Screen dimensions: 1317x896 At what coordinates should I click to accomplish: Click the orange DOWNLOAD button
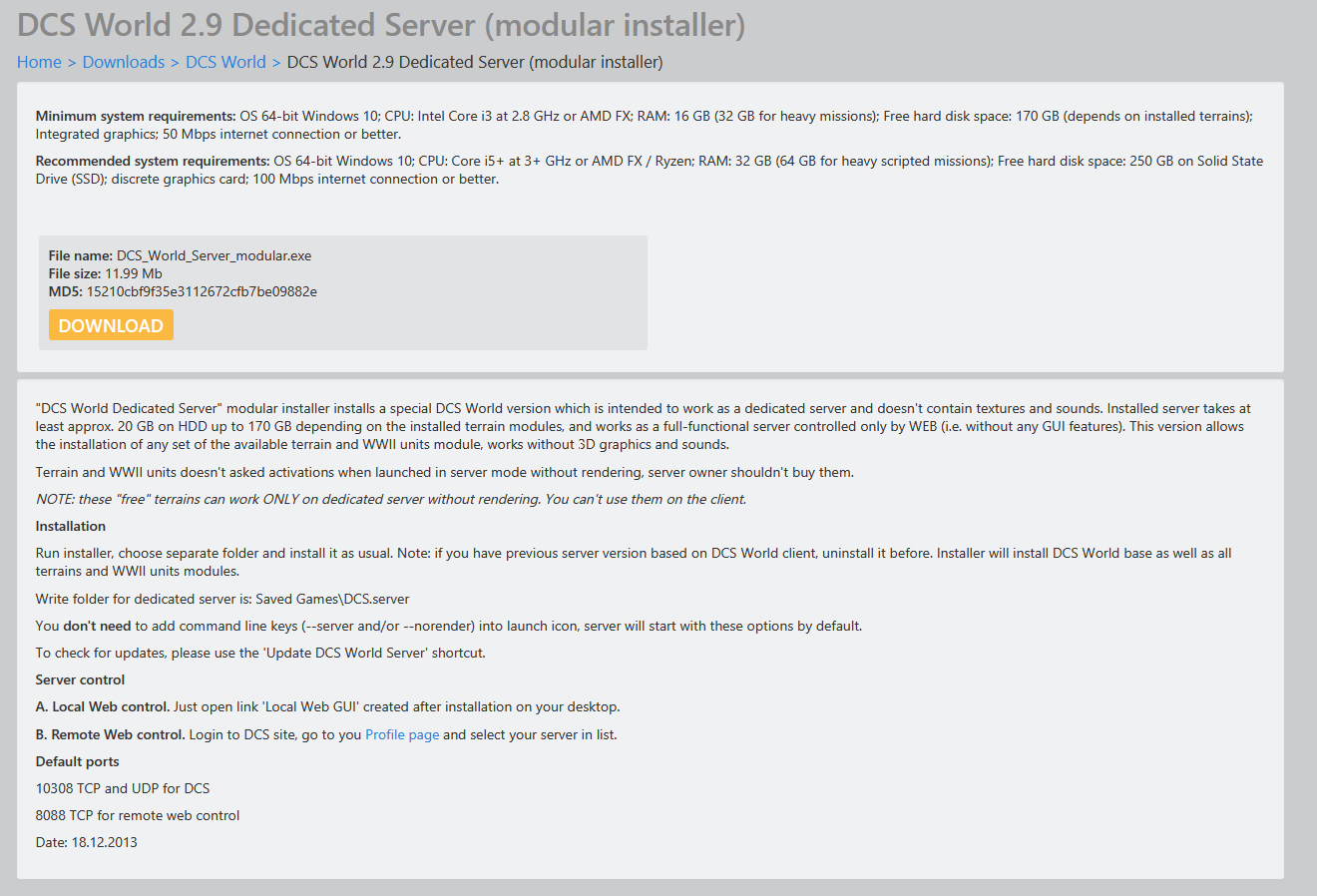pyautogui.click(x=111, y=325)
